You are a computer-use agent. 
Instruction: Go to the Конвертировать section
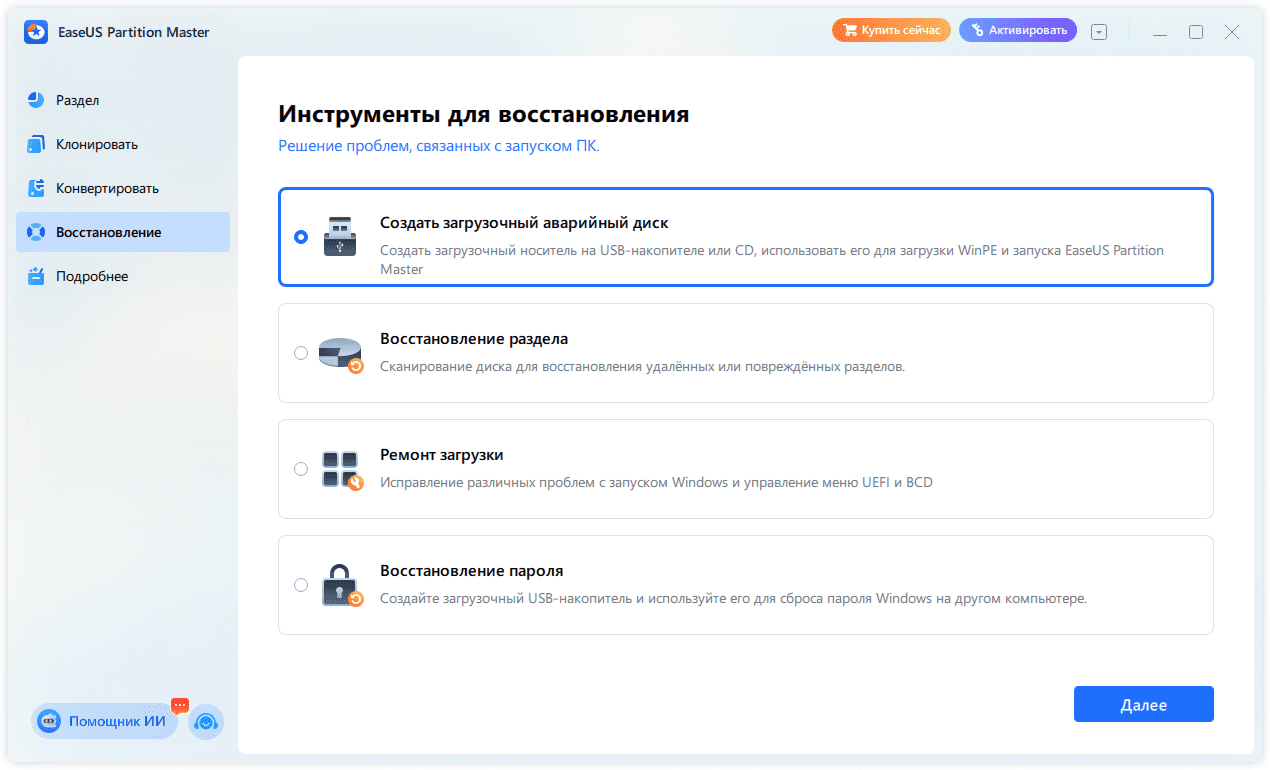(x=123, y=188)
